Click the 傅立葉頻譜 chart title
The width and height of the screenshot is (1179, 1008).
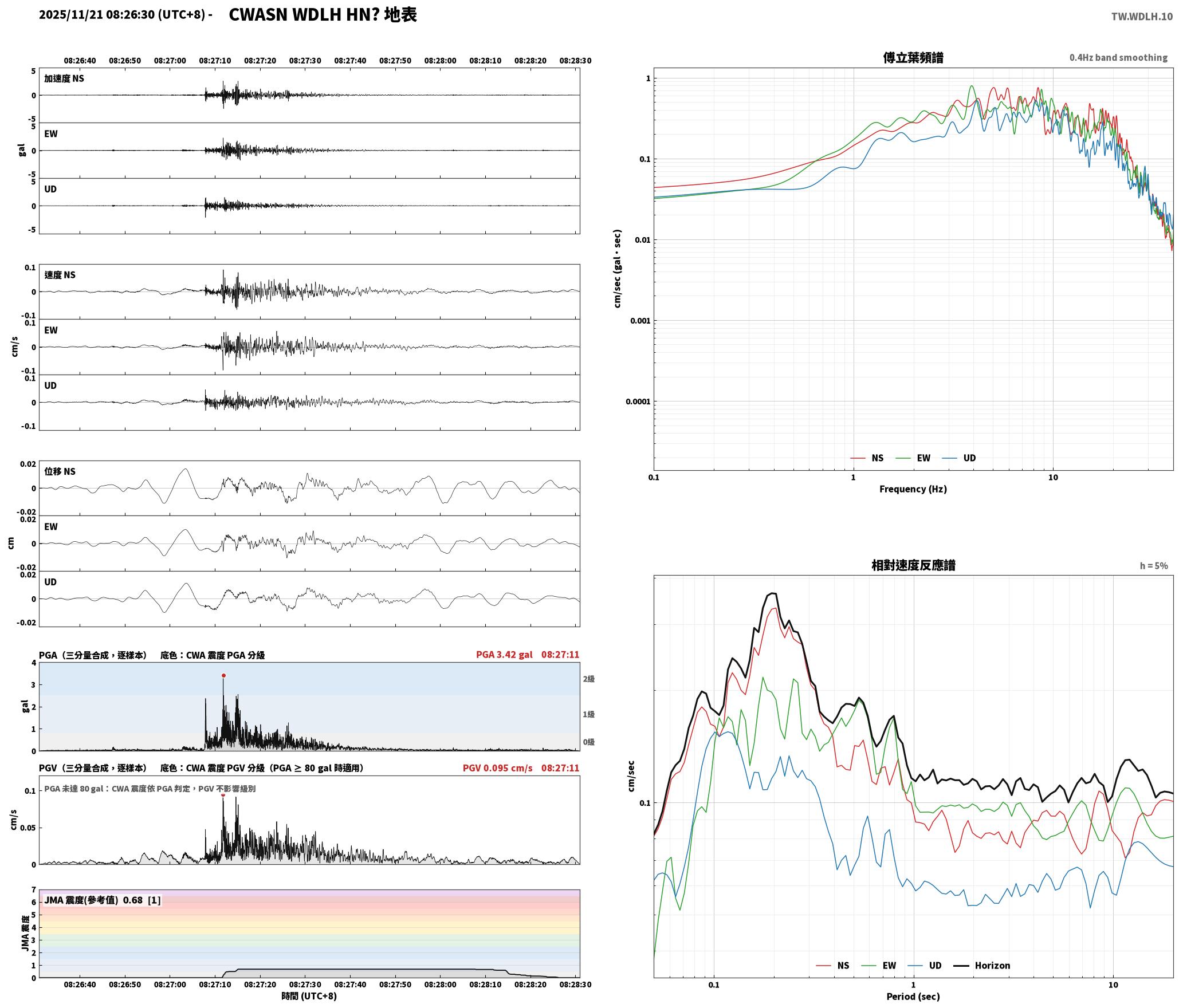[x=913, y=57]
